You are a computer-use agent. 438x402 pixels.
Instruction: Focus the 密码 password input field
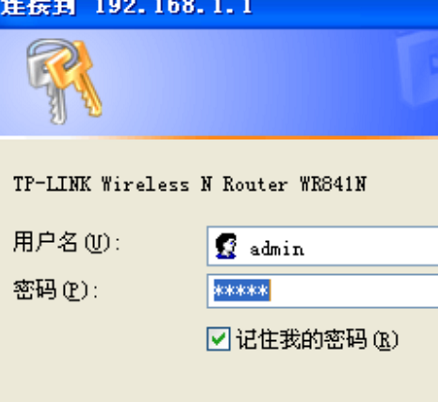click(322, 291)
